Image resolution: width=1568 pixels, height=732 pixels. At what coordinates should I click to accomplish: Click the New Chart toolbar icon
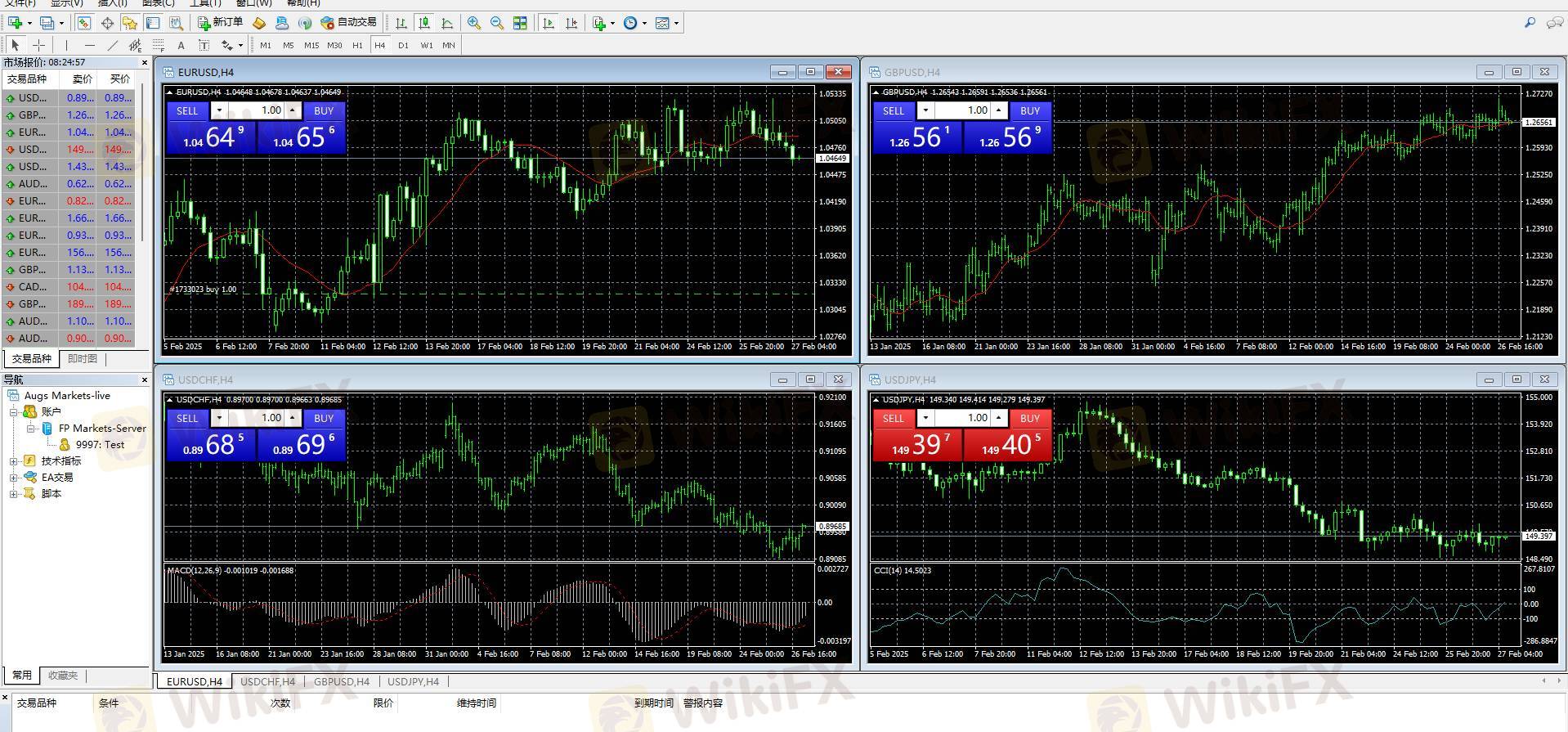(15, 23)
